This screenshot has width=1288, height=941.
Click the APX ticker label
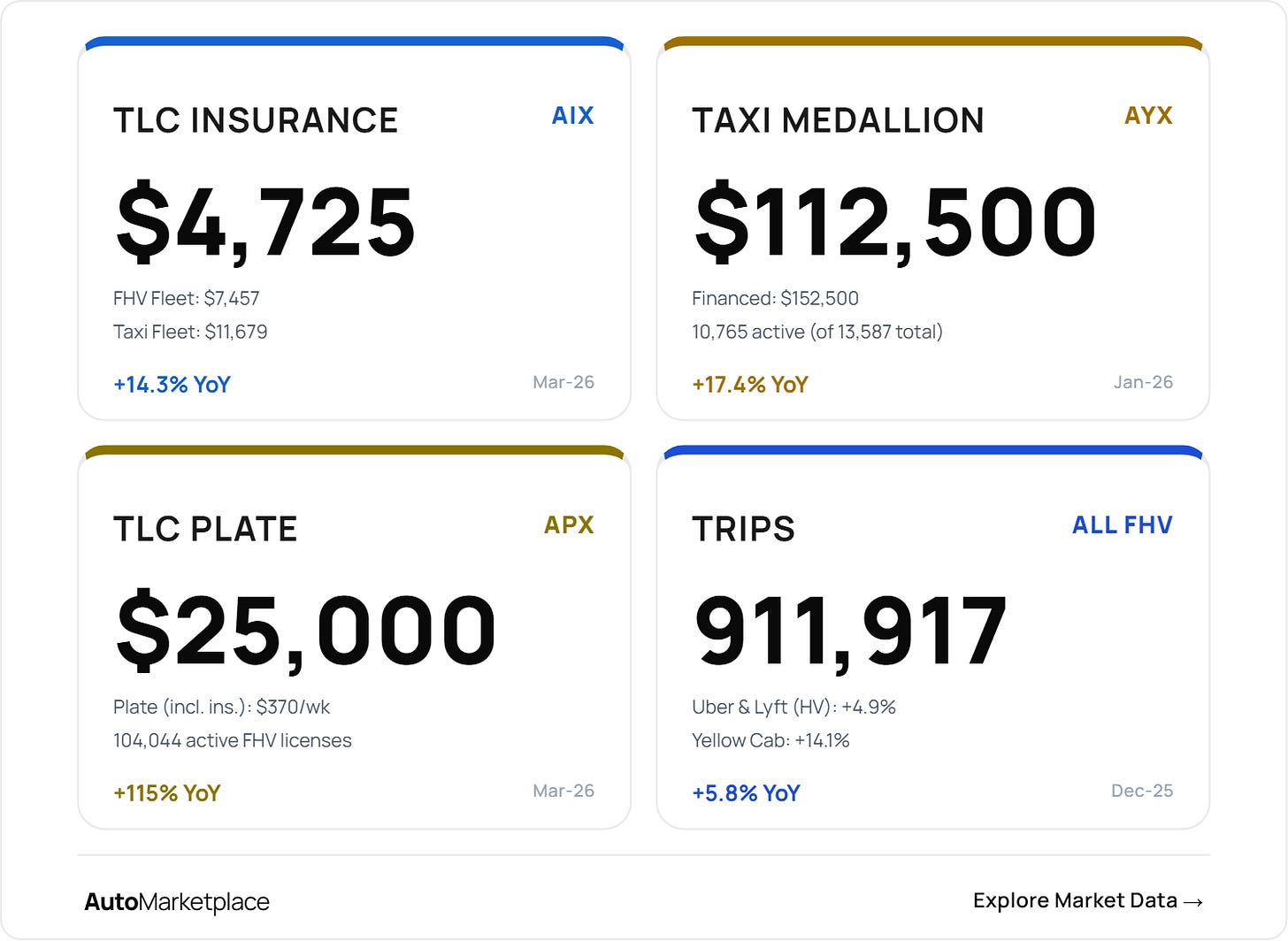tap(569, 524)
